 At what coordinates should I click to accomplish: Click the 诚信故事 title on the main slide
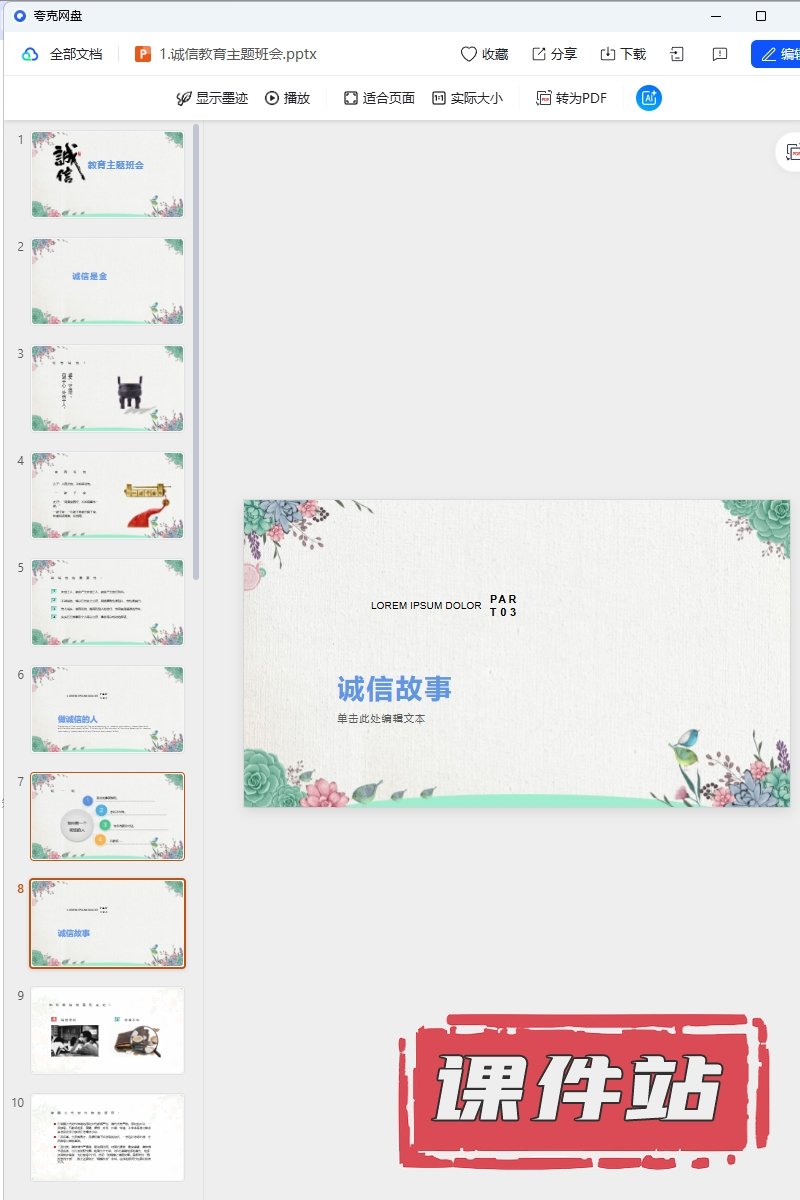click(x=394, y=688)
